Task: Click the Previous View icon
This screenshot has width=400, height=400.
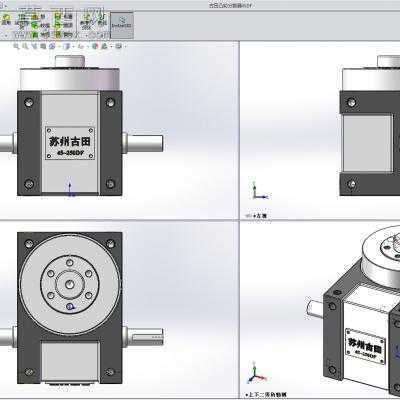Action: [x=34, y=46]
